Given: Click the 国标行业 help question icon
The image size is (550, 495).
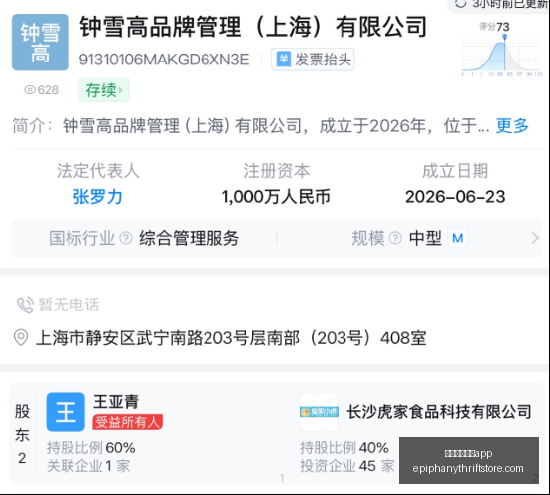Looking at the screenshot, I should pos(126,238).
